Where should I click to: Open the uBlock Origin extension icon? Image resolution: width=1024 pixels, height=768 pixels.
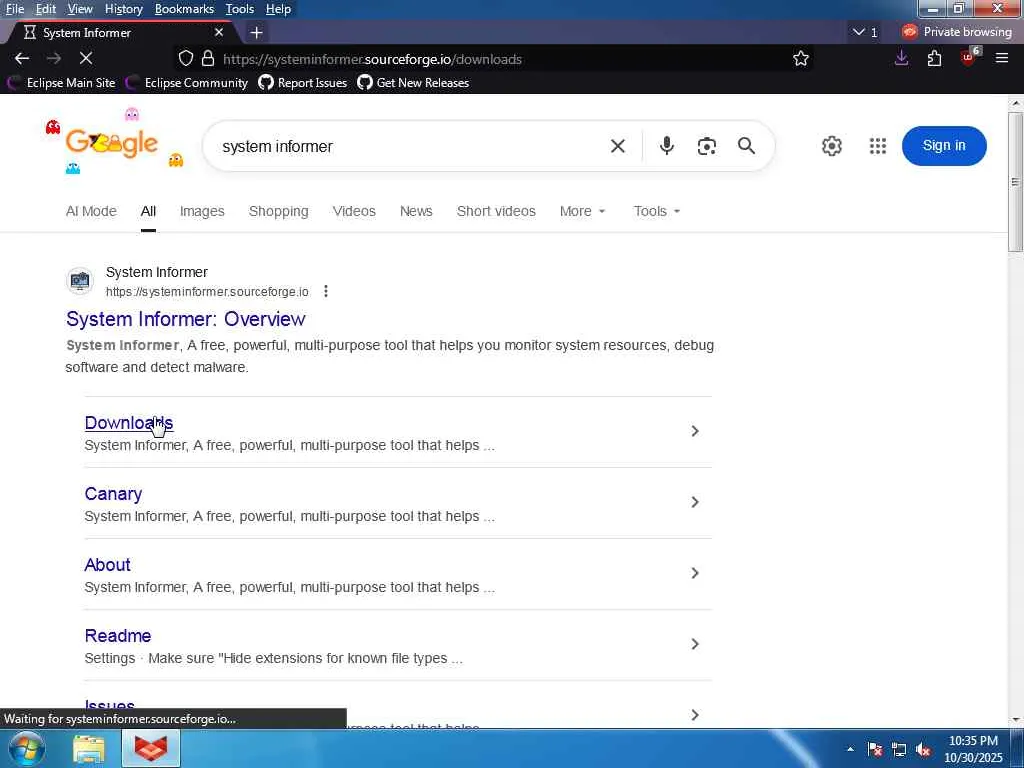[x=969, y=57]
